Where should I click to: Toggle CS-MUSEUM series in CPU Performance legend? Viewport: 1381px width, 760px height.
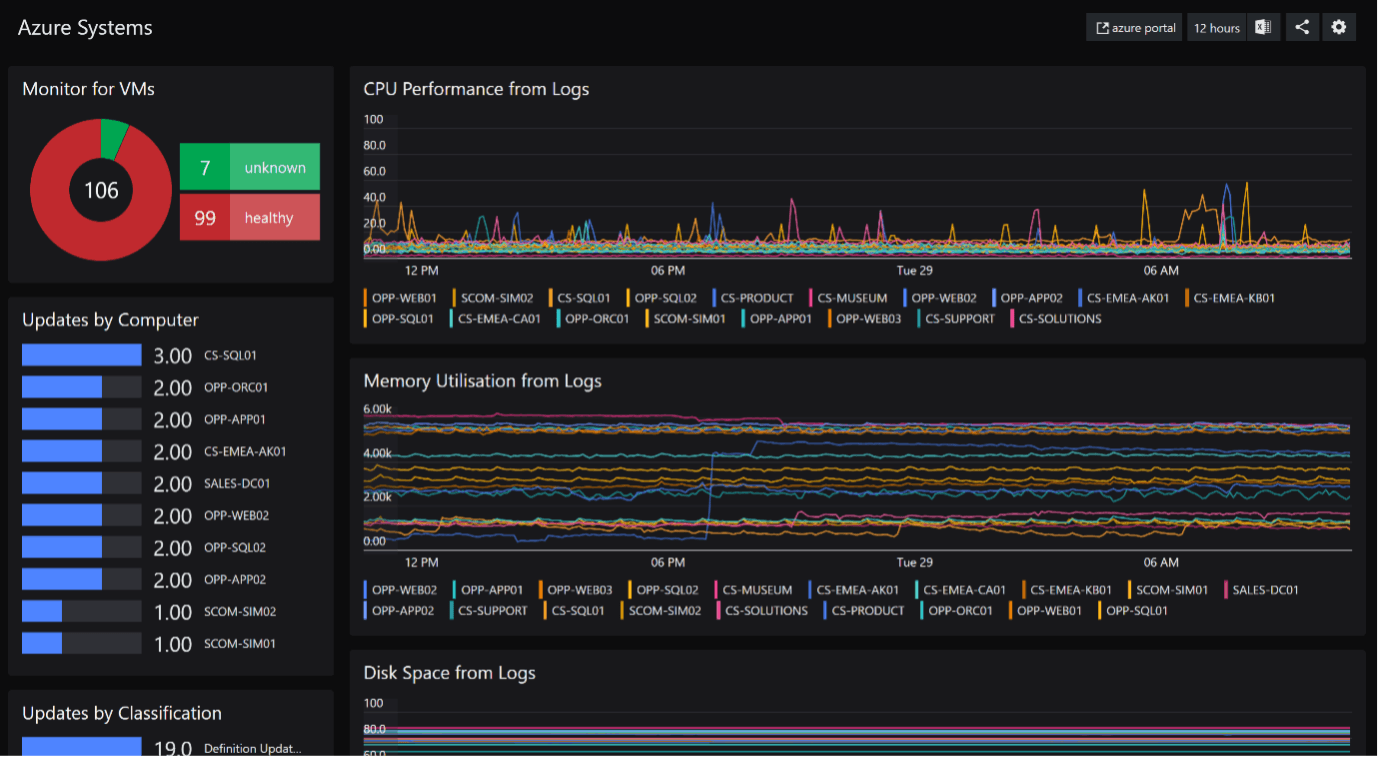848,298
